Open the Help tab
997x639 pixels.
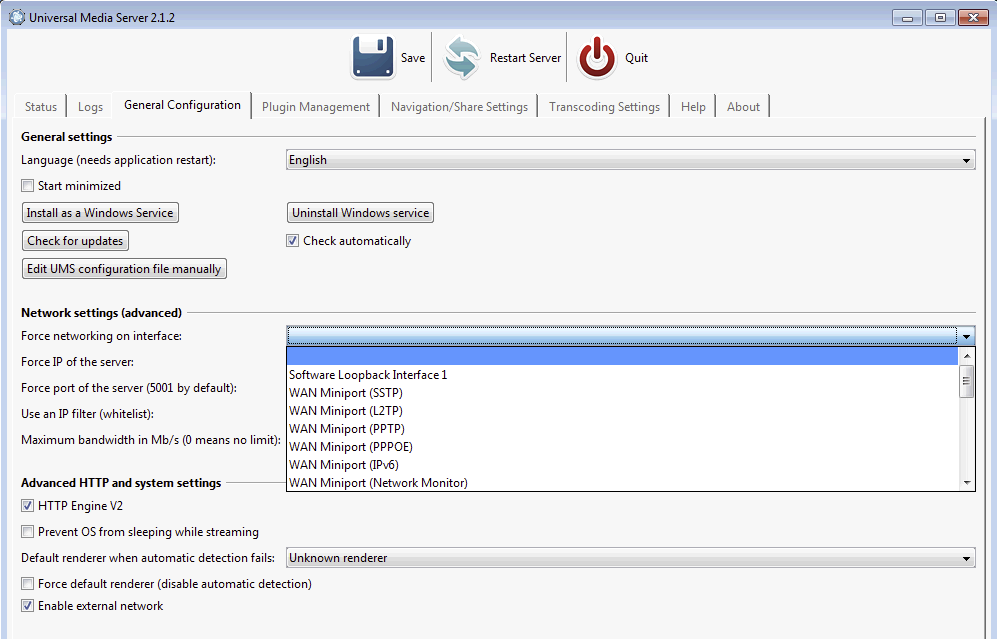coord(693,107)
